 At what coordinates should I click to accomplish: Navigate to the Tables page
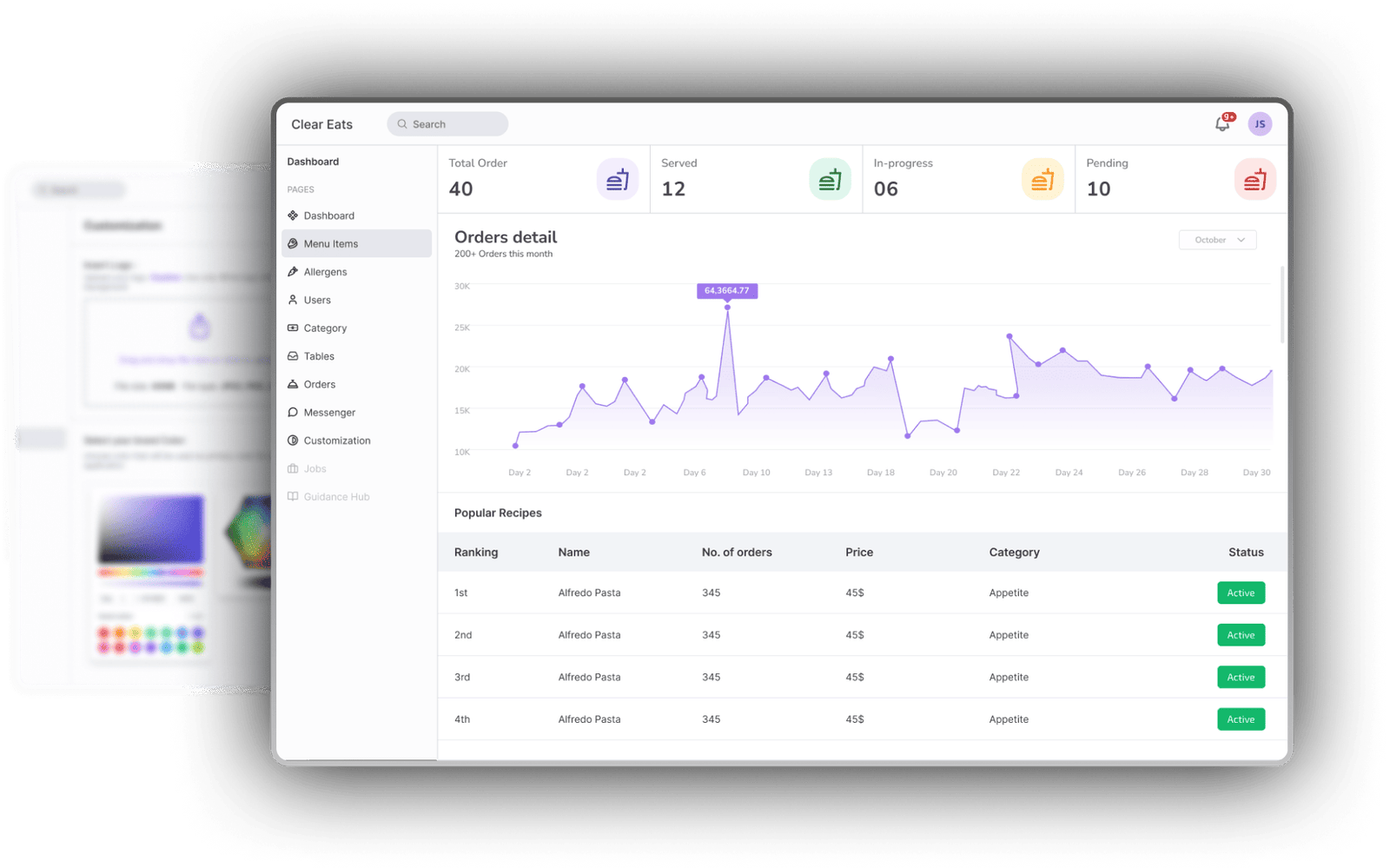319,356
